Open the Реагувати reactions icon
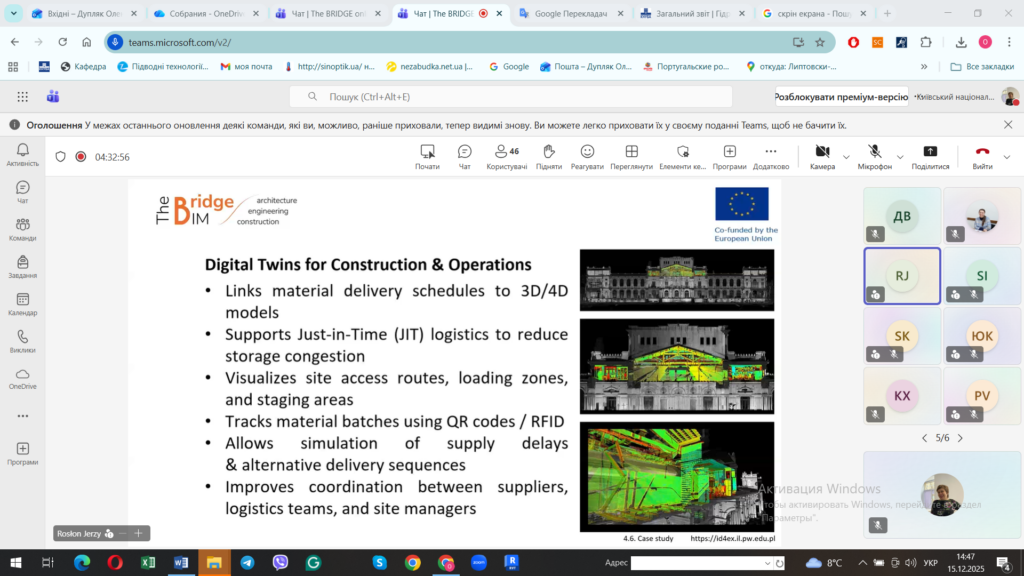Image resolution: width=1024 pixels, height=576 pixels. click(x=587, y=152)
